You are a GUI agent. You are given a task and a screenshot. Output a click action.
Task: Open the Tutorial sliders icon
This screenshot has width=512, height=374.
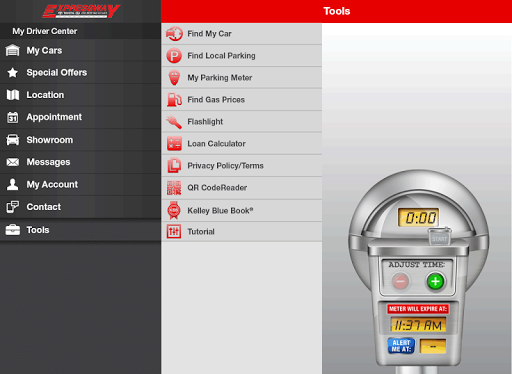(174, 231)
